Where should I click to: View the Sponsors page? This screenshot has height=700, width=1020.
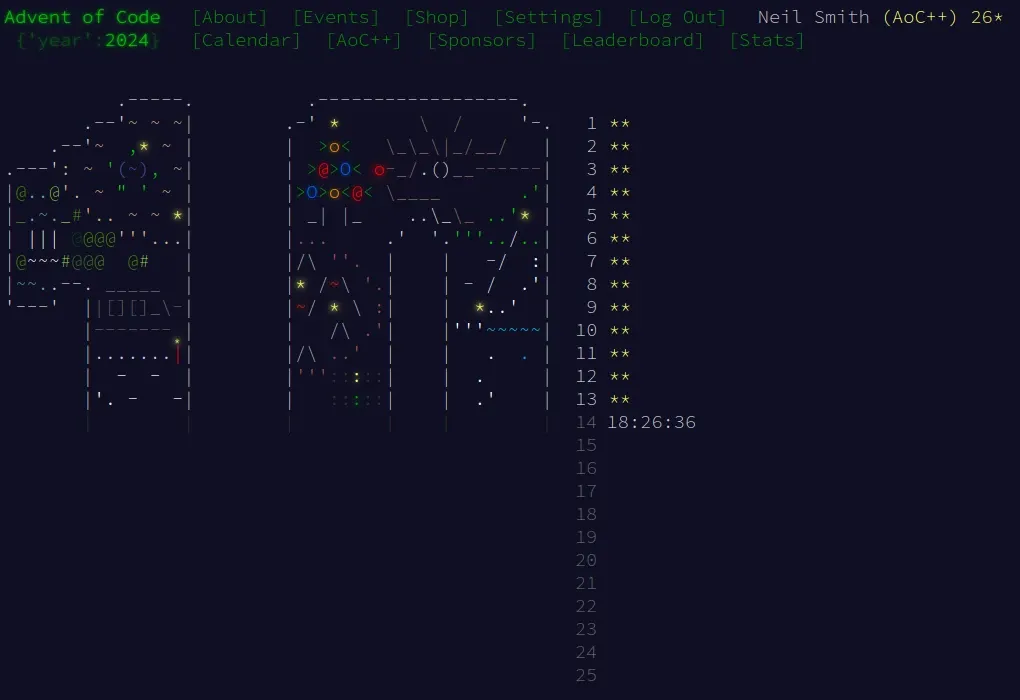(481, 40)
